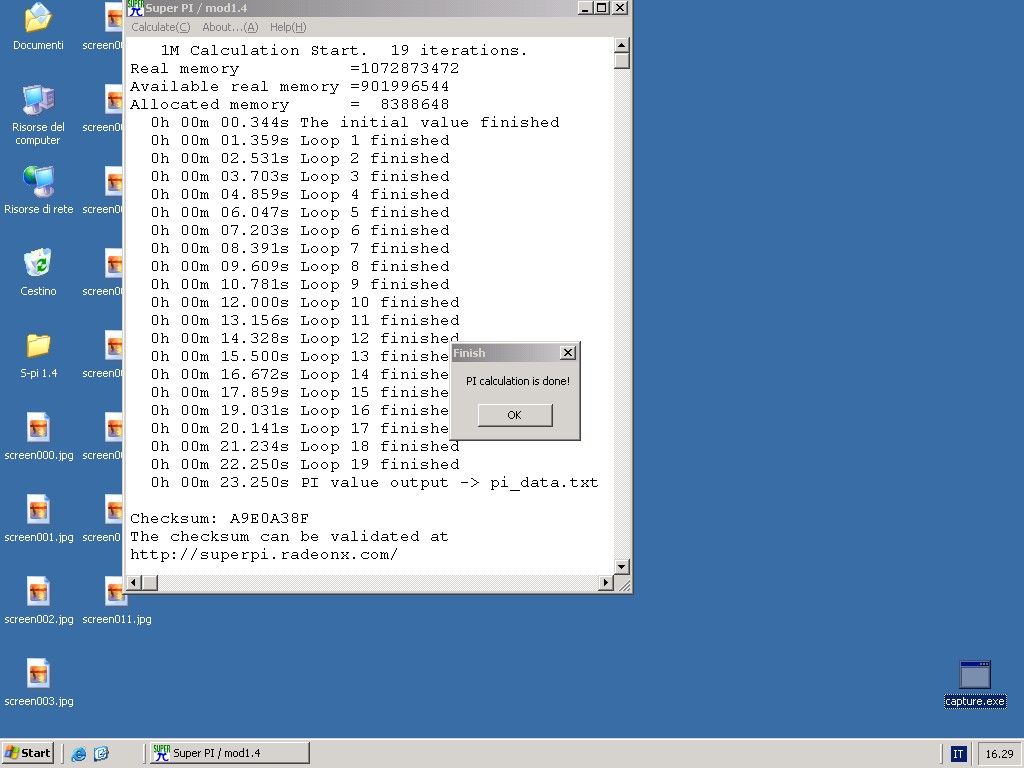Click the horizontal scrollbar right arrow
Screen dimensions: 1024x768
[605, 582]
